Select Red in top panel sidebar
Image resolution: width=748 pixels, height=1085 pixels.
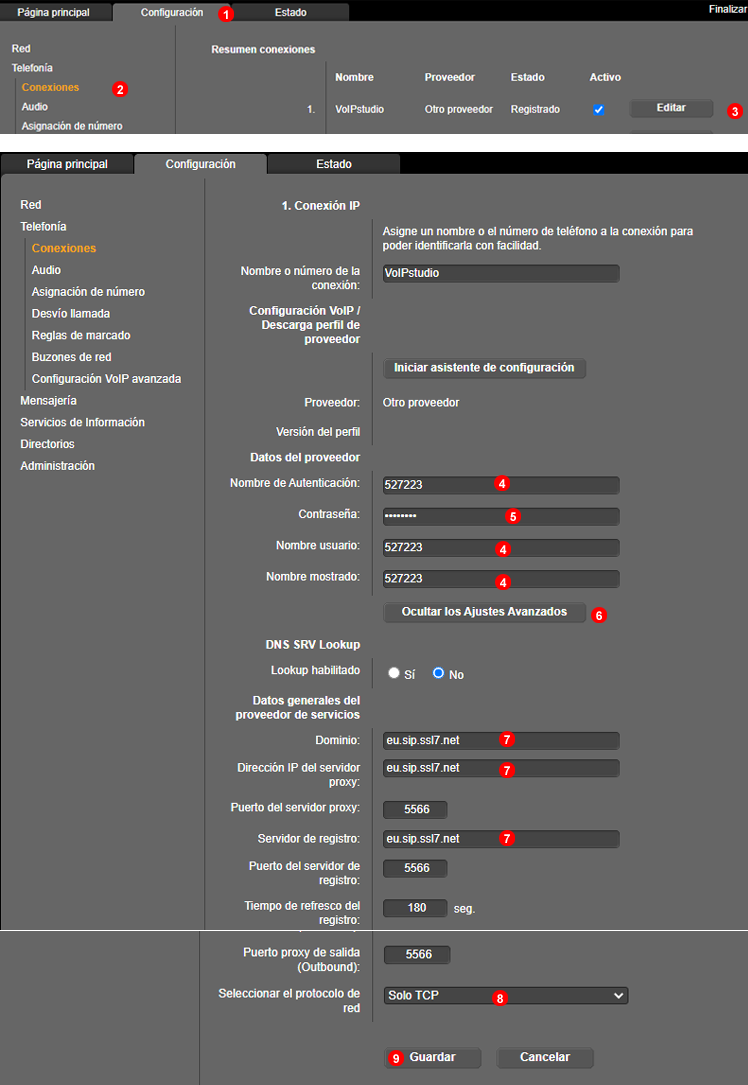point(21,48)
